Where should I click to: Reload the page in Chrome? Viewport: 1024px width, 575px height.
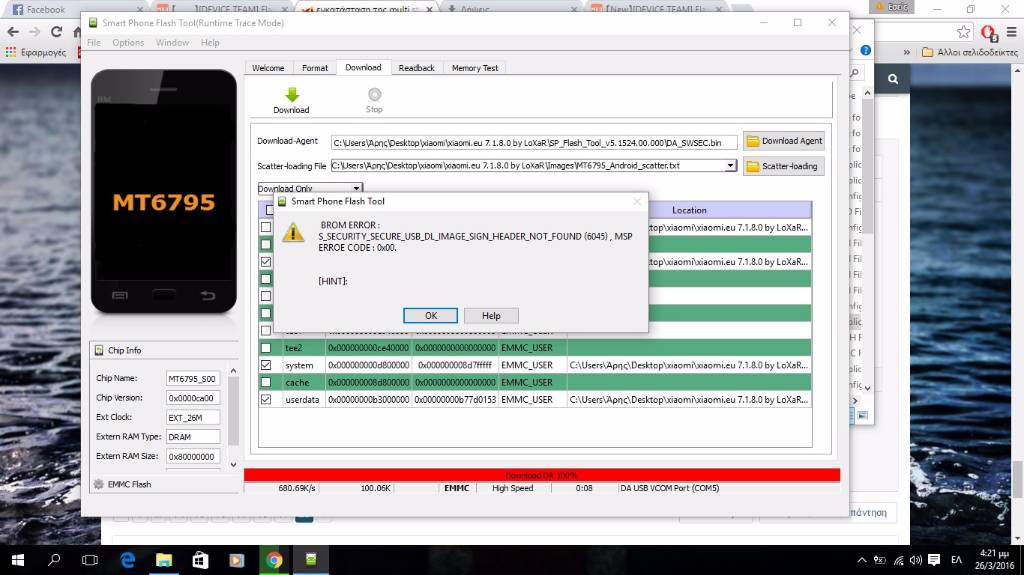(x=57, y=31)
